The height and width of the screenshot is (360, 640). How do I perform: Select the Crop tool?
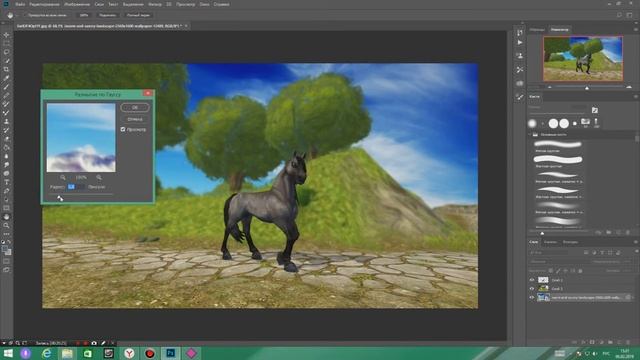[6, 69]
